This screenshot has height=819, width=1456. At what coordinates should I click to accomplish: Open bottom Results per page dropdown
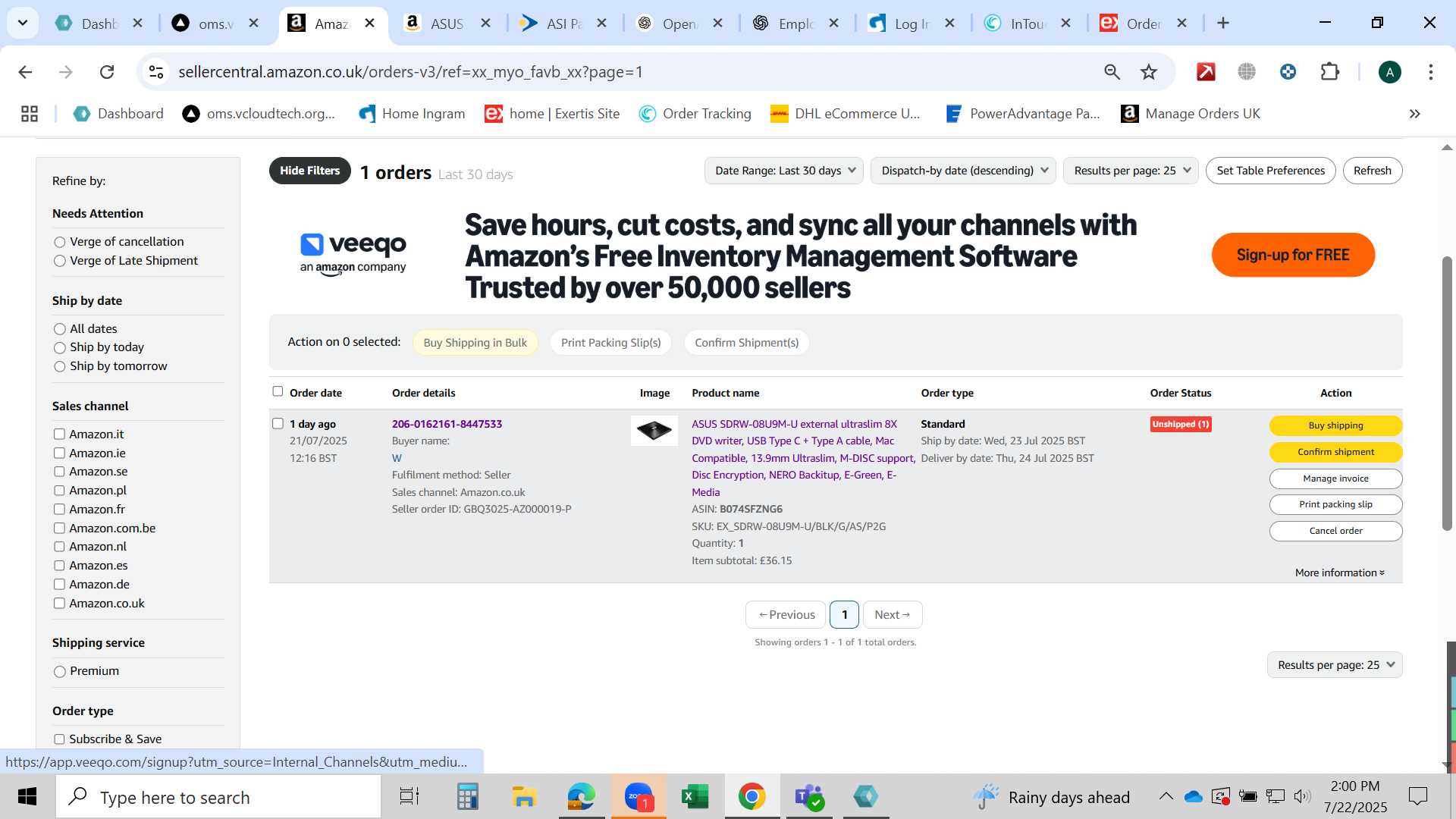pyautogui.click(x=1335, y=665)
